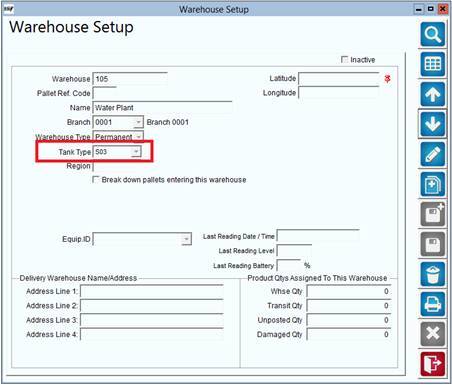
Task: Click the Transit Qty field
Action: (349, 305)
